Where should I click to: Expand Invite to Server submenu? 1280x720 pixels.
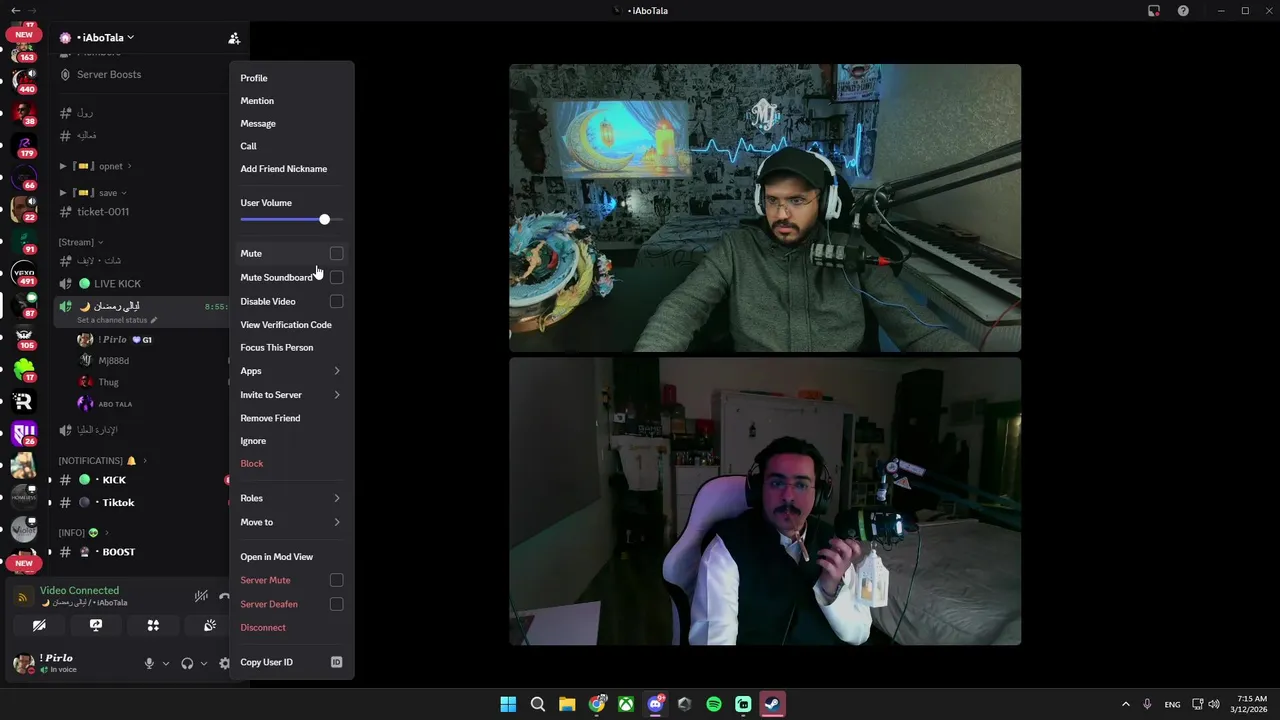click(291, 395)
